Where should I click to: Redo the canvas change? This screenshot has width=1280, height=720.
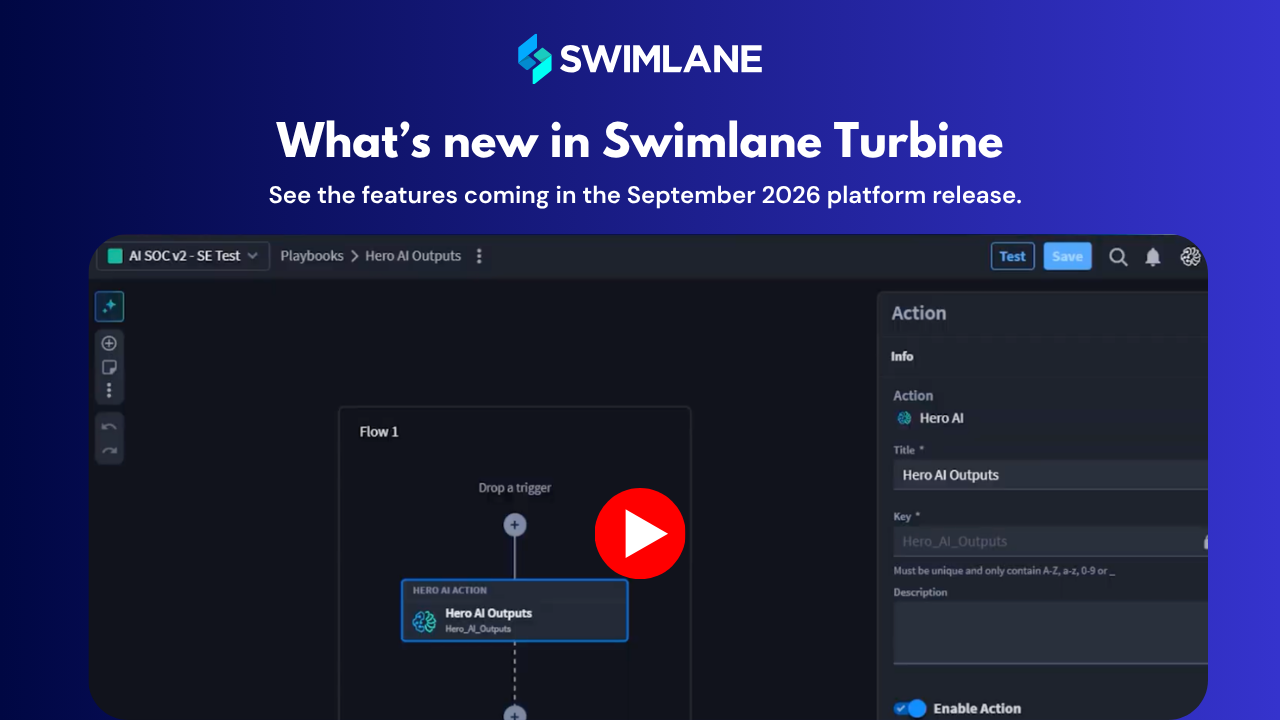pos(109,450)
